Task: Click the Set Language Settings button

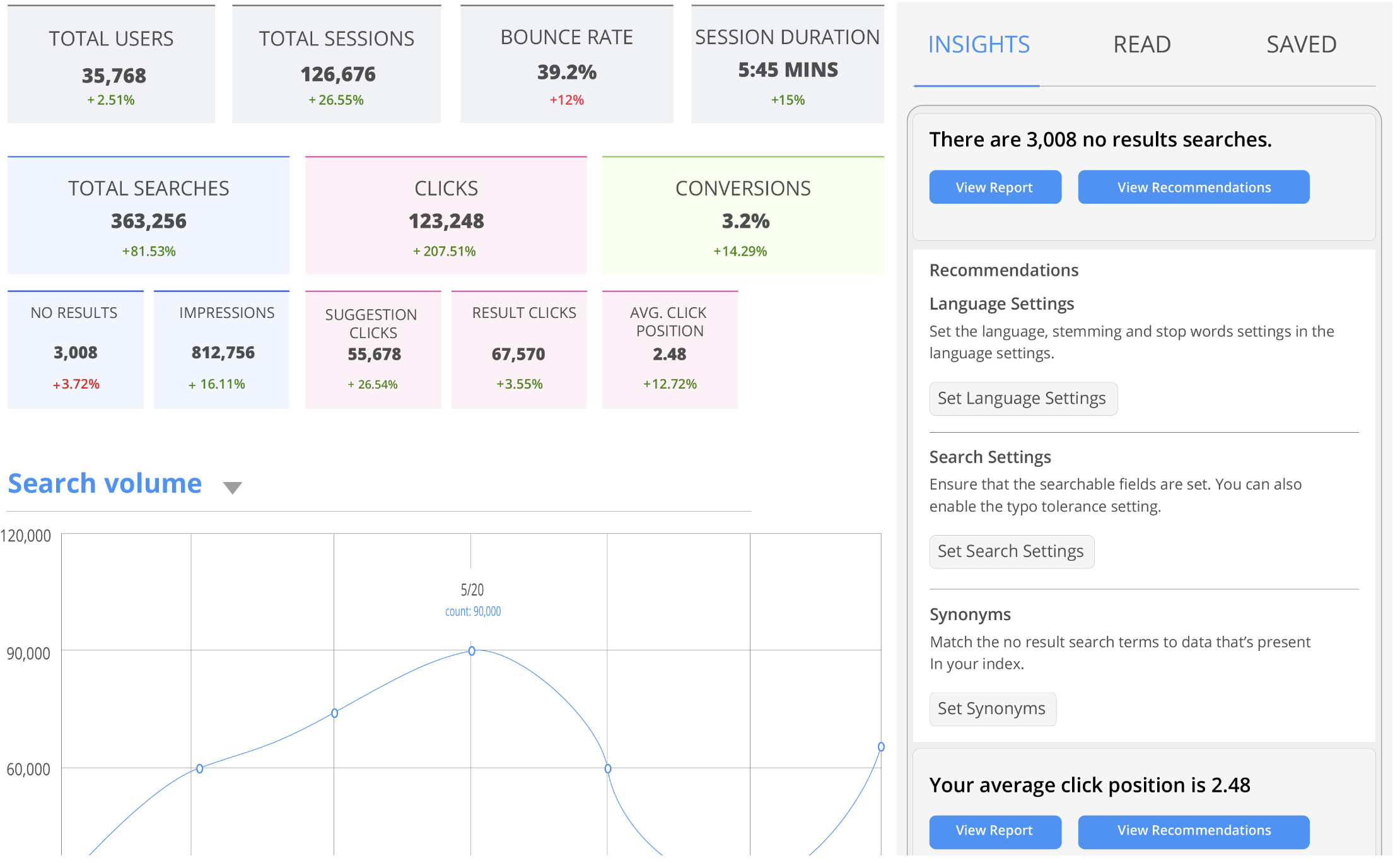Action: [x=1023, y=399]
